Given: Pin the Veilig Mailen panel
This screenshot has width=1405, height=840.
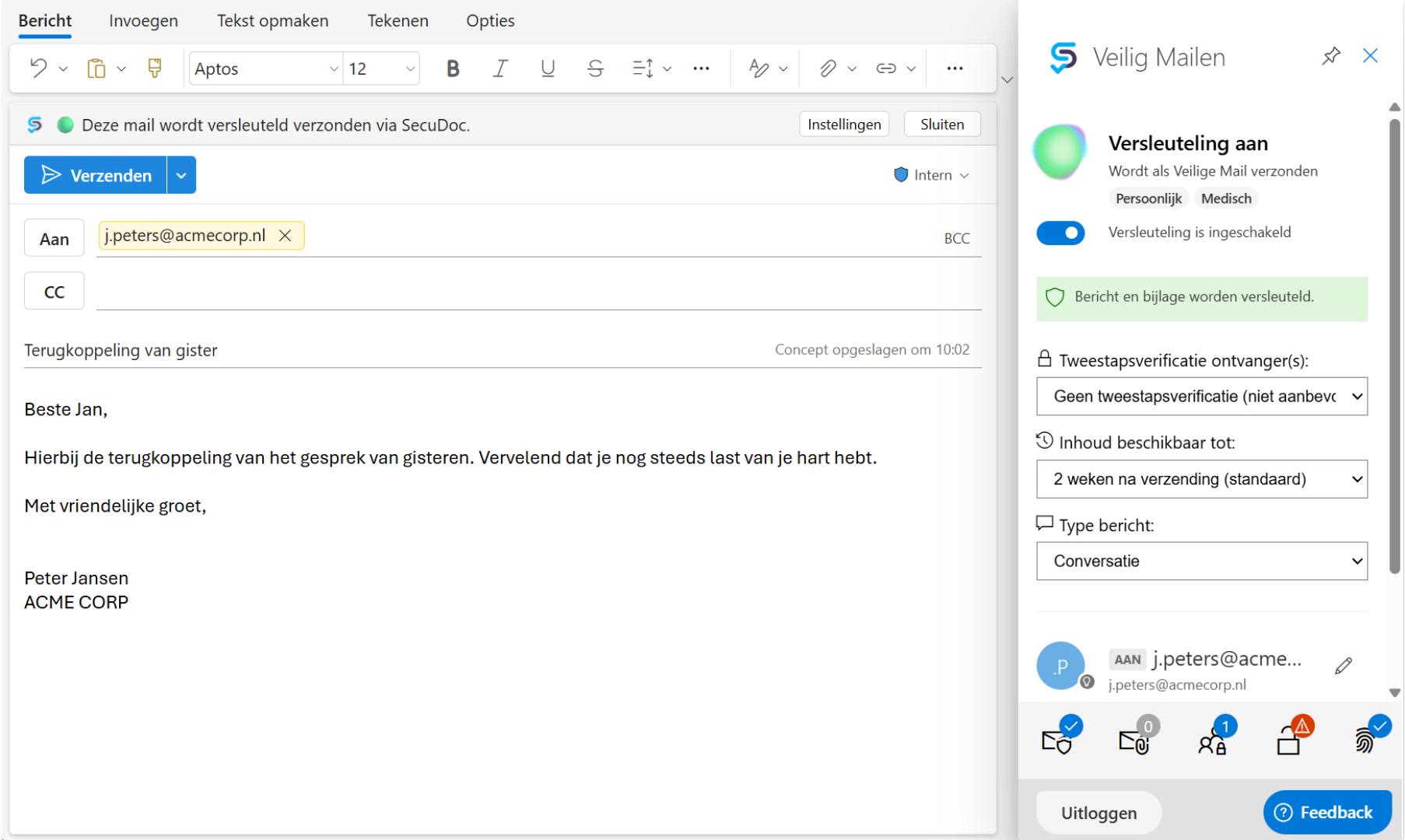Looking at the screenshot, I should coord(1331,56).
